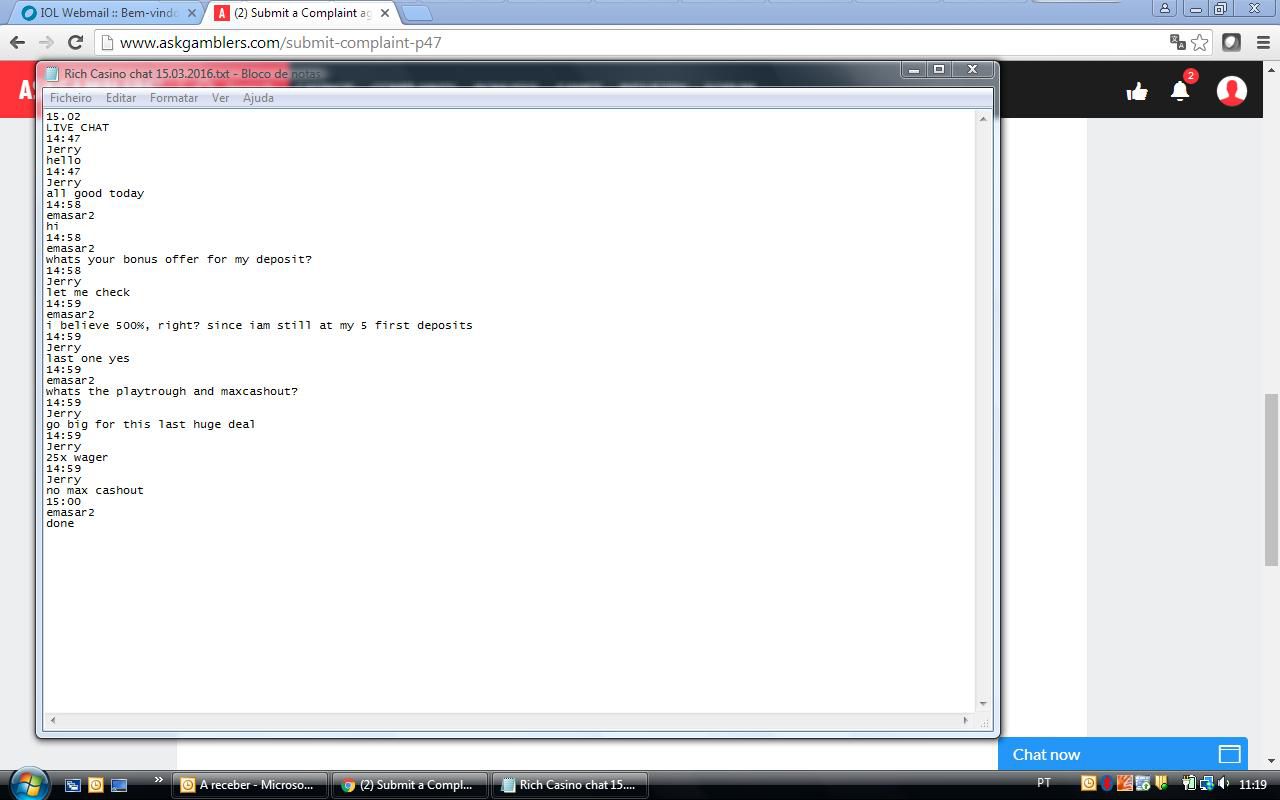Click the 'done' line at the end

click(x=60, y=523)
